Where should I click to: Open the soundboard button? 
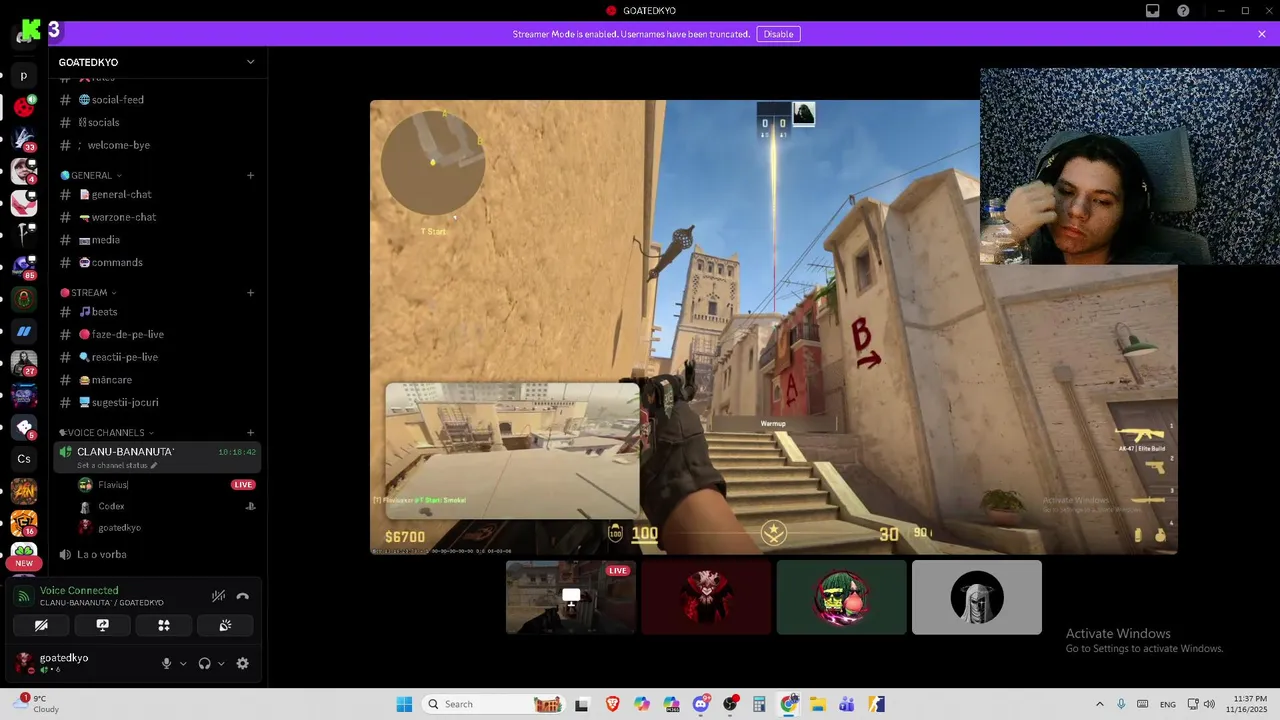click(x=225, y=625)
